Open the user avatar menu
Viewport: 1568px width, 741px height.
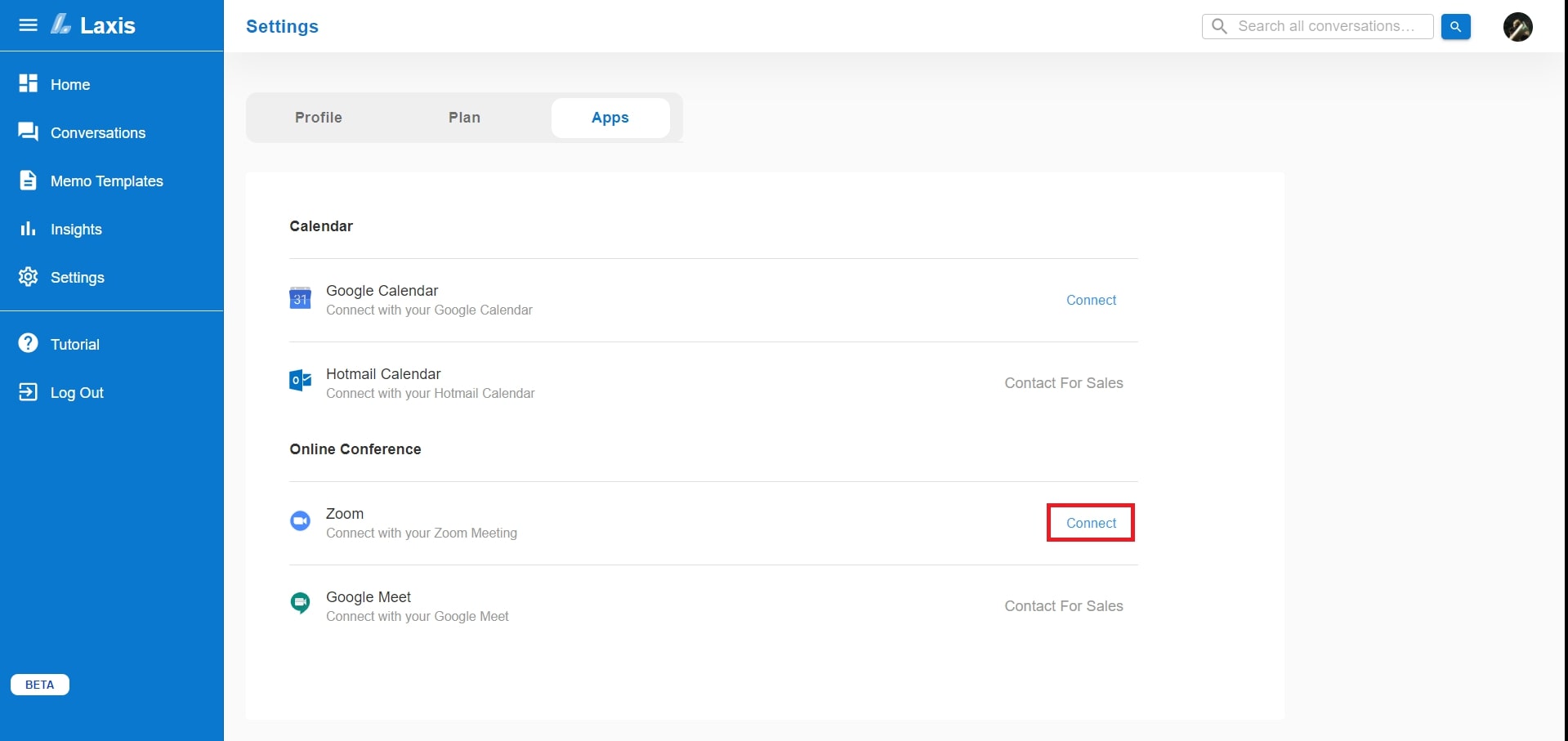[1517, 27]
